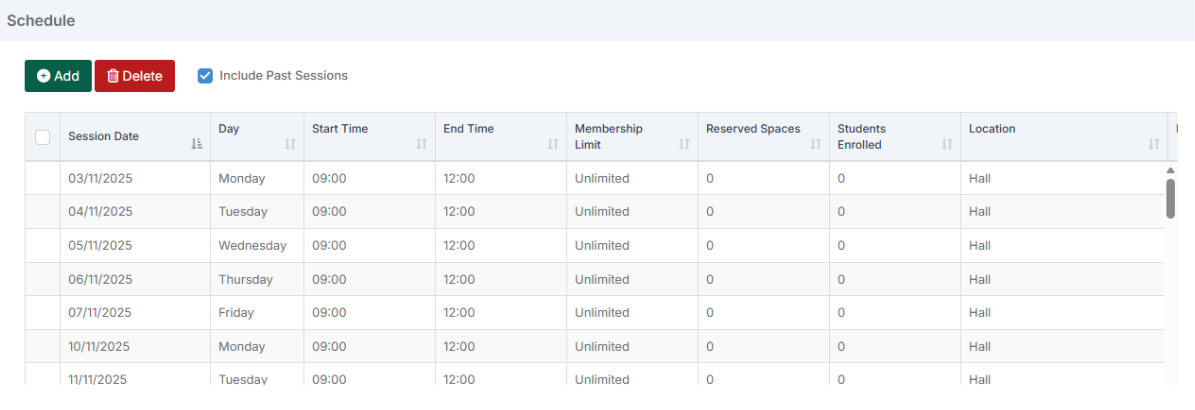Click the Hall location for 04/11/2025

click(x=980, y=212)
